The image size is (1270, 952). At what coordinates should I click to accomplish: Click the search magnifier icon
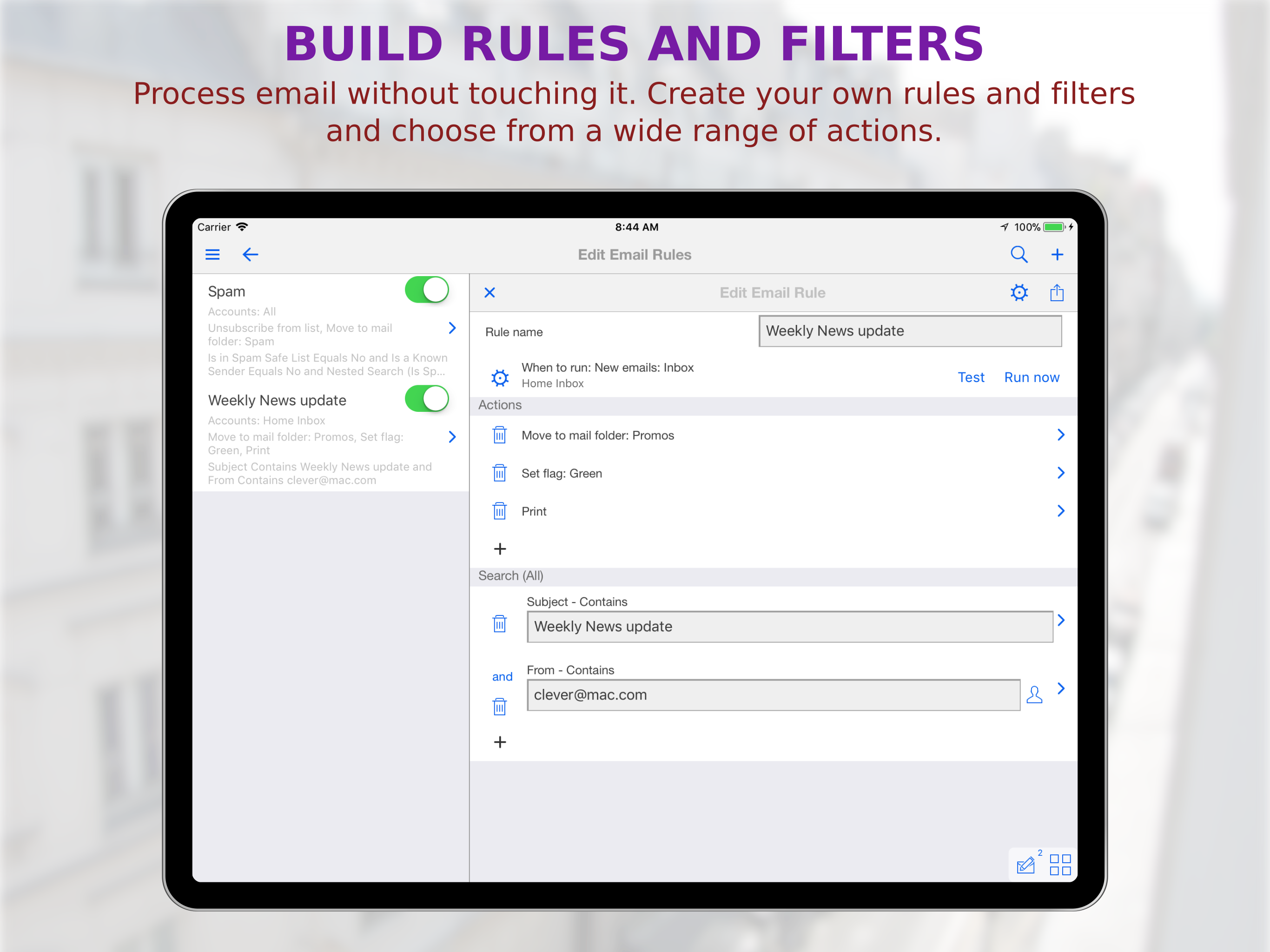click(1019, 254)
